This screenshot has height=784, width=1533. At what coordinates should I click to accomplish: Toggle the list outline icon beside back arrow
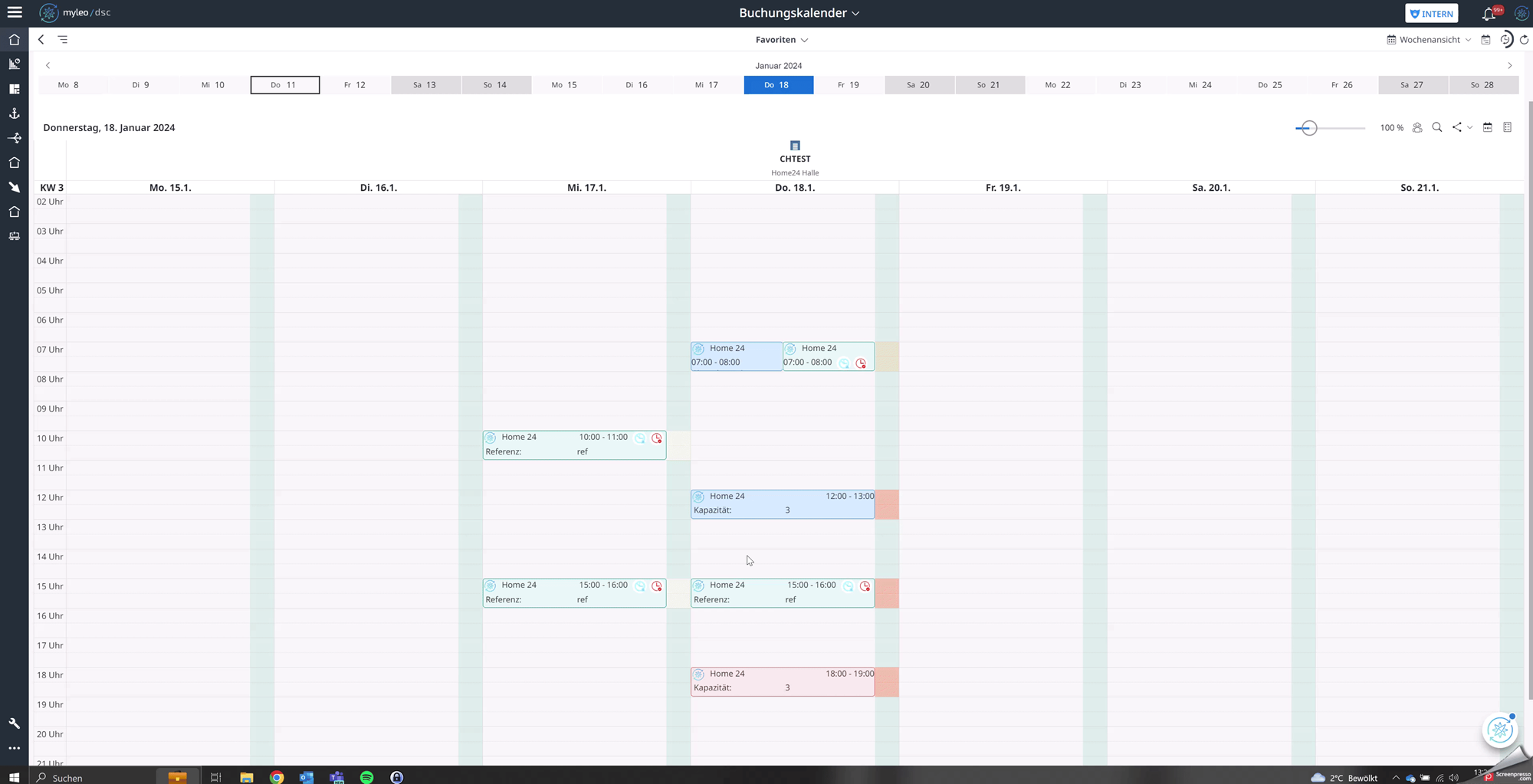pyautogui.click(x=63, y=40)
